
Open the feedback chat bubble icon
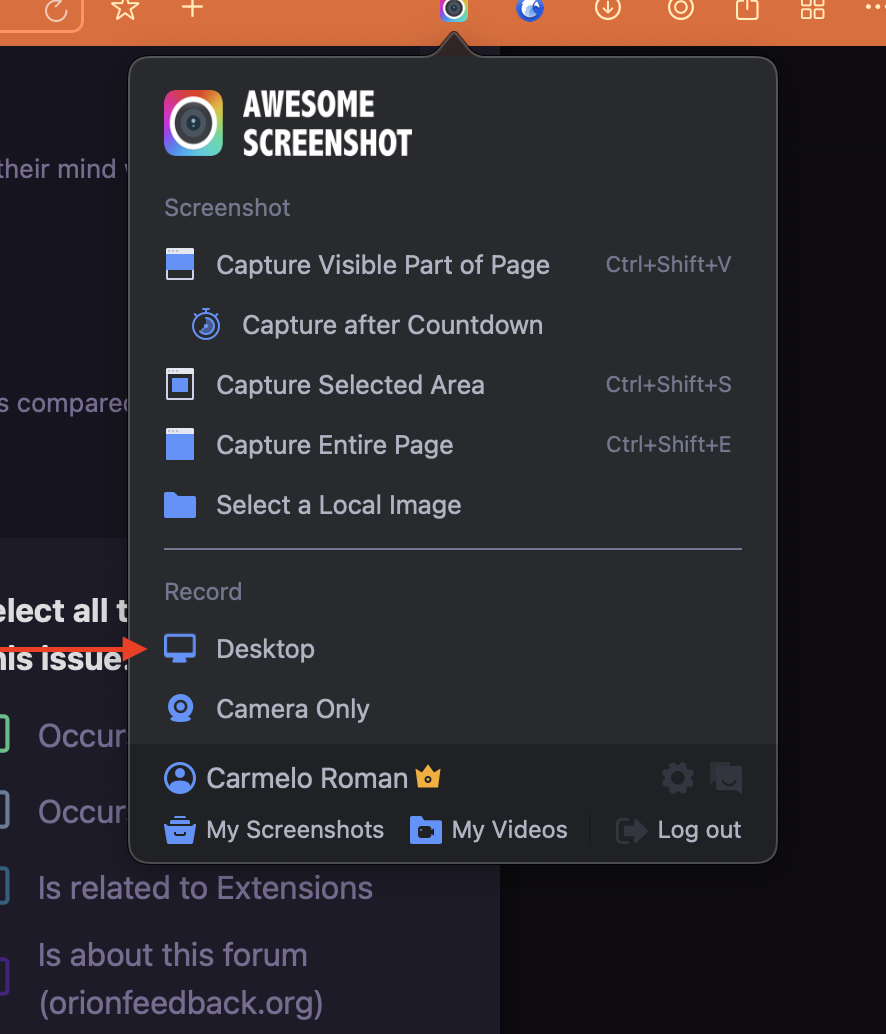point(726,778)
